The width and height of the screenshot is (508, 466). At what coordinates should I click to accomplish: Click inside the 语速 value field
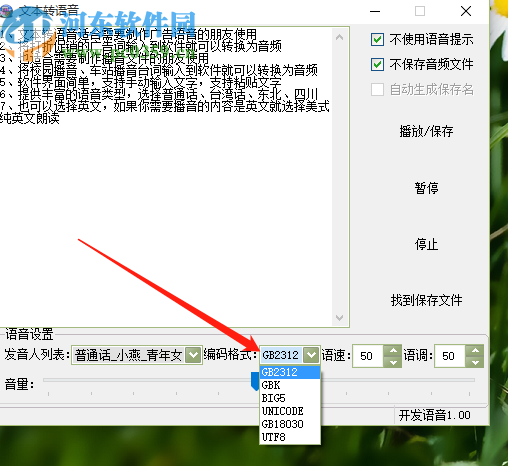[x=368, y=356]
